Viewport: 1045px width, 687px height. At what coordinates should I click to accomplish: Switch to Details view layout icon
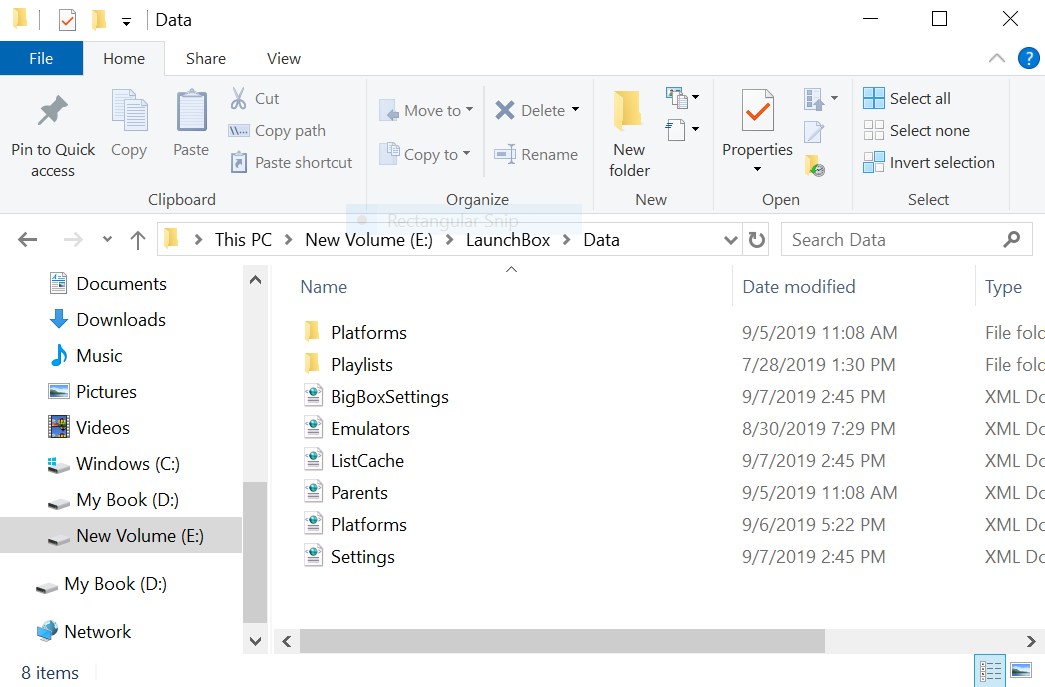990,670
